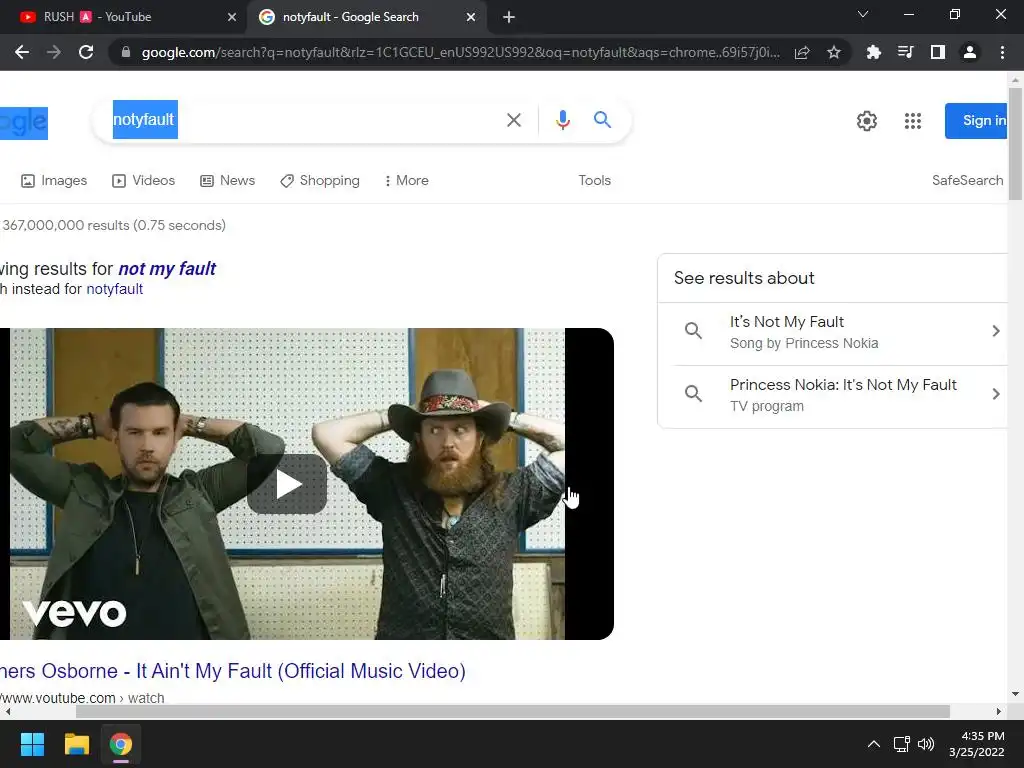1024x768 pixels.
Task: Go back using the browser back arrow
Action: tap(22, 52)
